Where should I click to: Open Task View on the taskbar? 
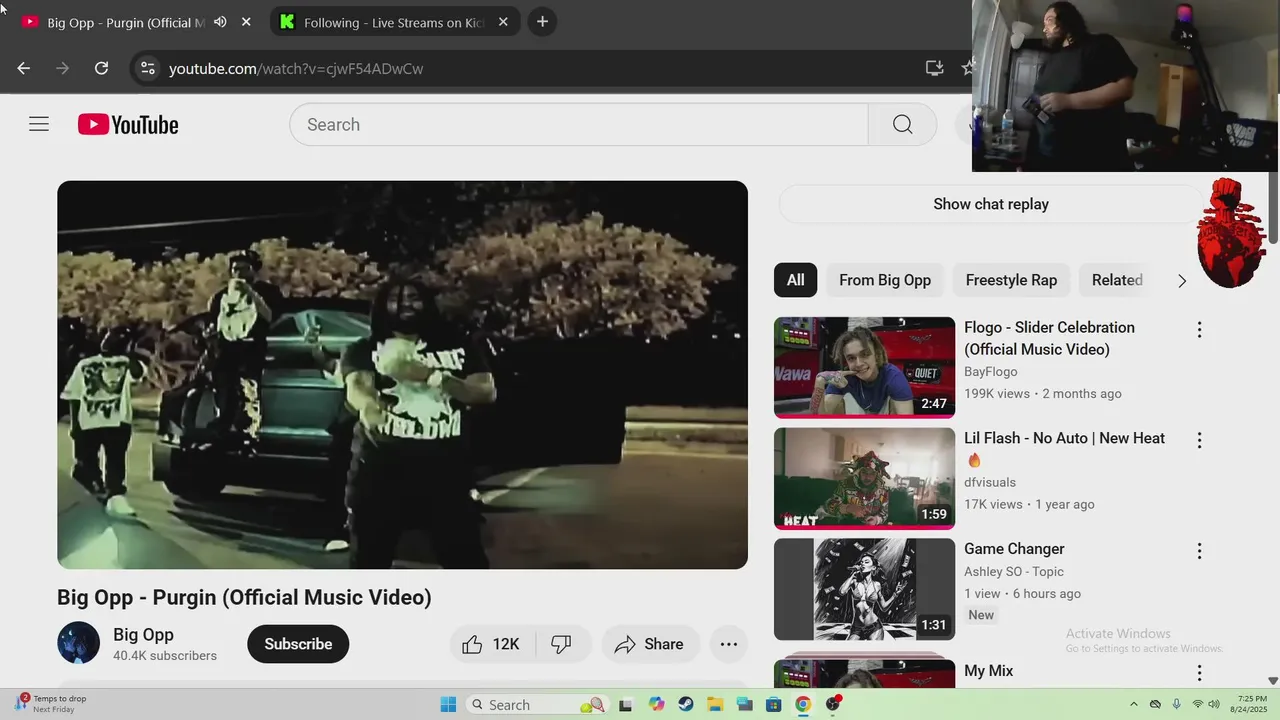626,704
